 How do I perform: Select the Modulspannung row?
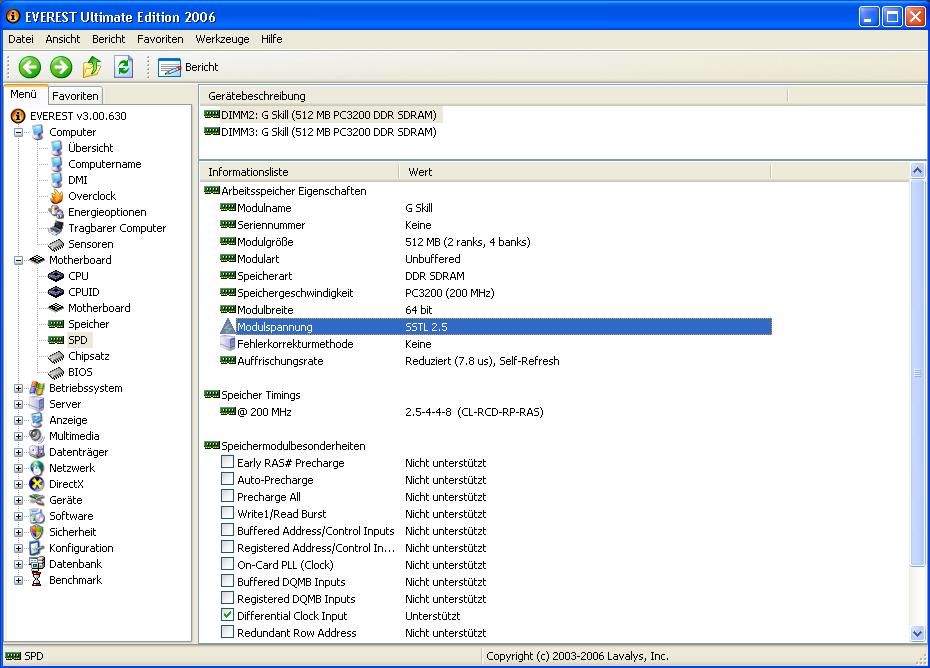coord(495,326)
